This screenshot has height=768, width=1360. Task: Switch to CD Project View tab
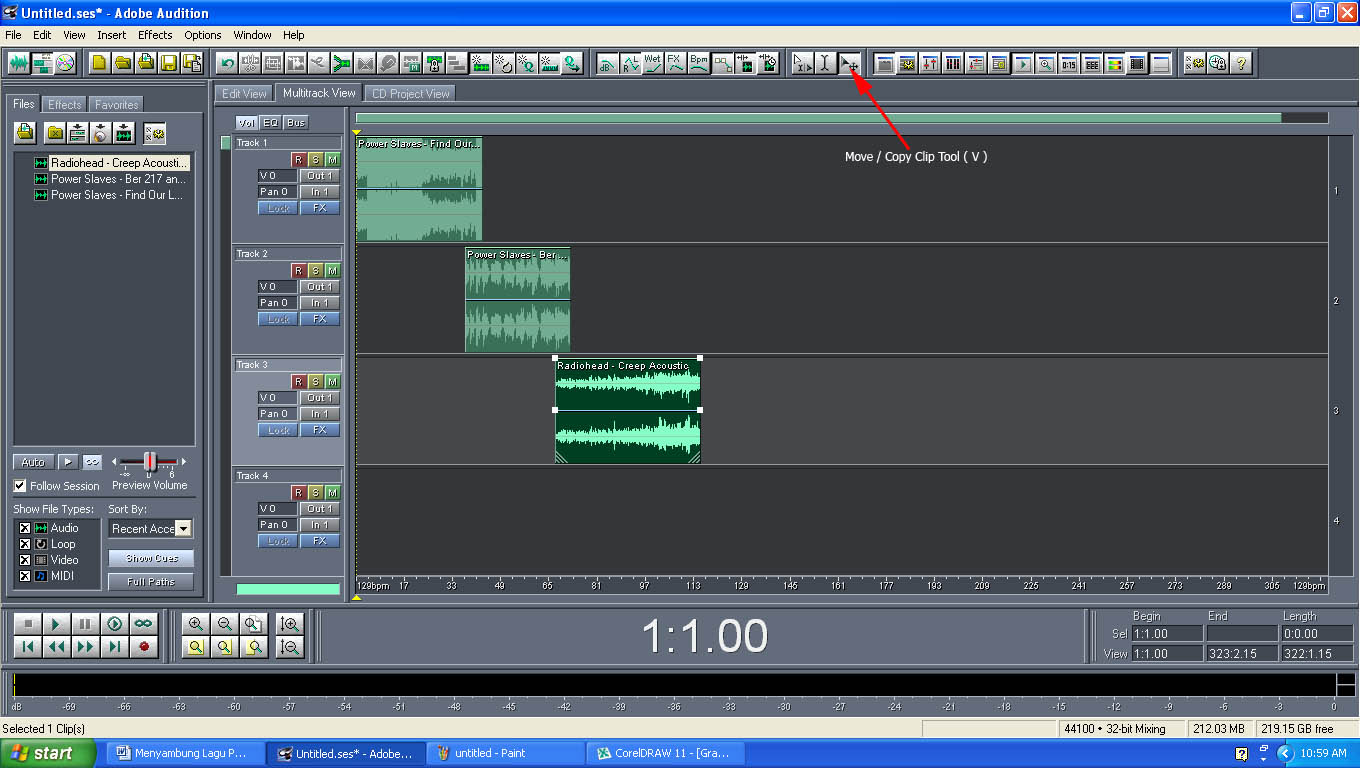(410, 93)
